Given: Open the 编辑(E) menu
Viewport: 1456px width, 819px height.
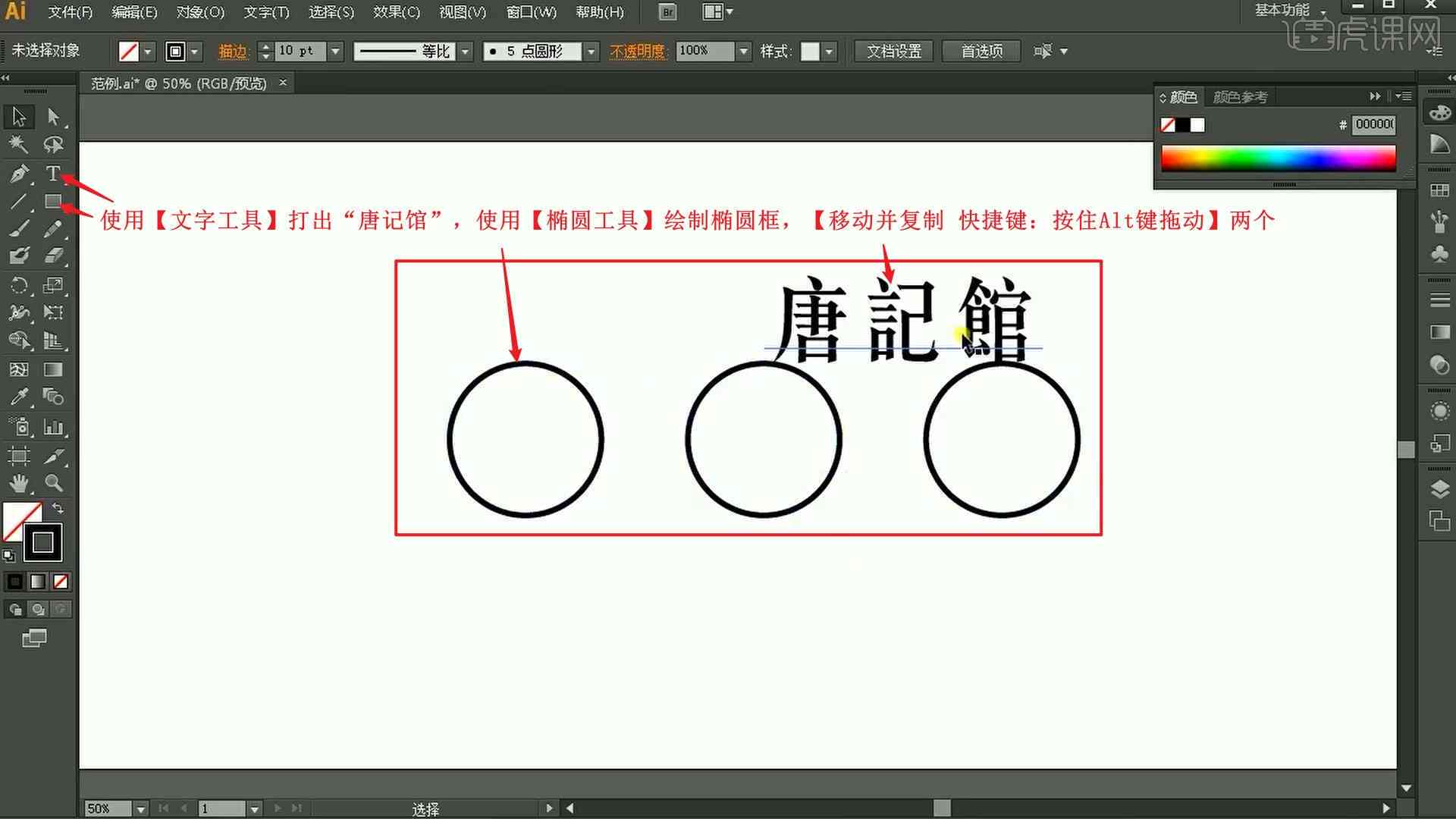Looking at the screenshot, I should point(135,12).
